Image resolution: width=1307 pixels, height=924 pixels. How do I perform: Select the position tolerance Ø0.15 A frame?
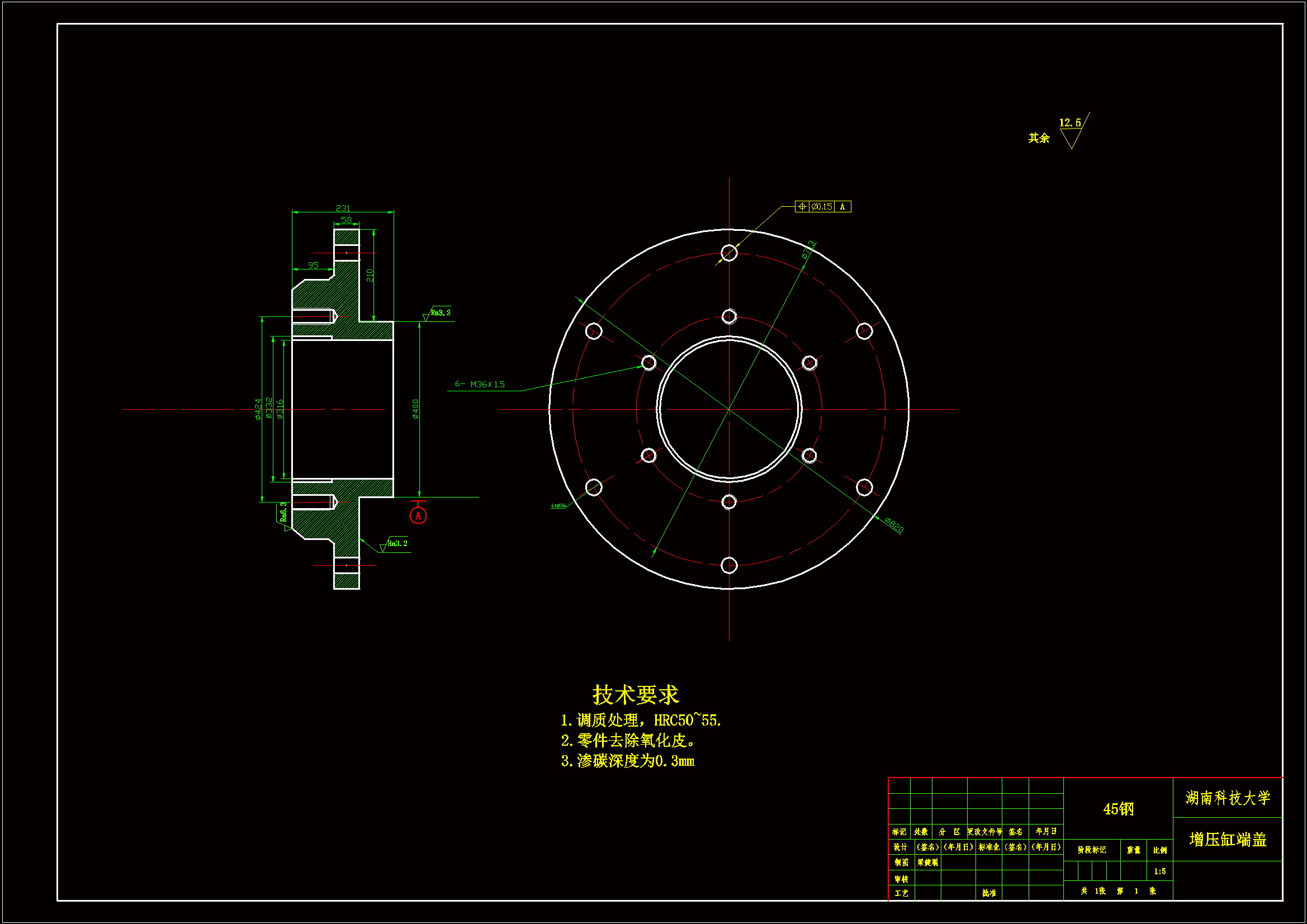(x=822, y=207)
